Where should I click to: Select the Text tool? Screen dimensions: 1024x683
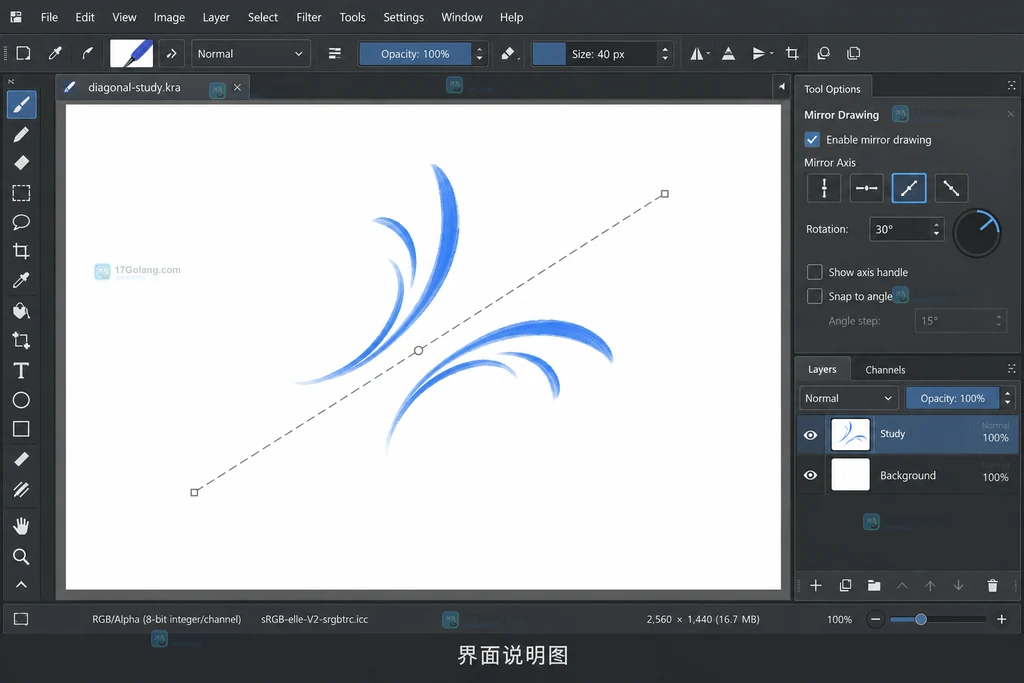[x=22, y=370]
